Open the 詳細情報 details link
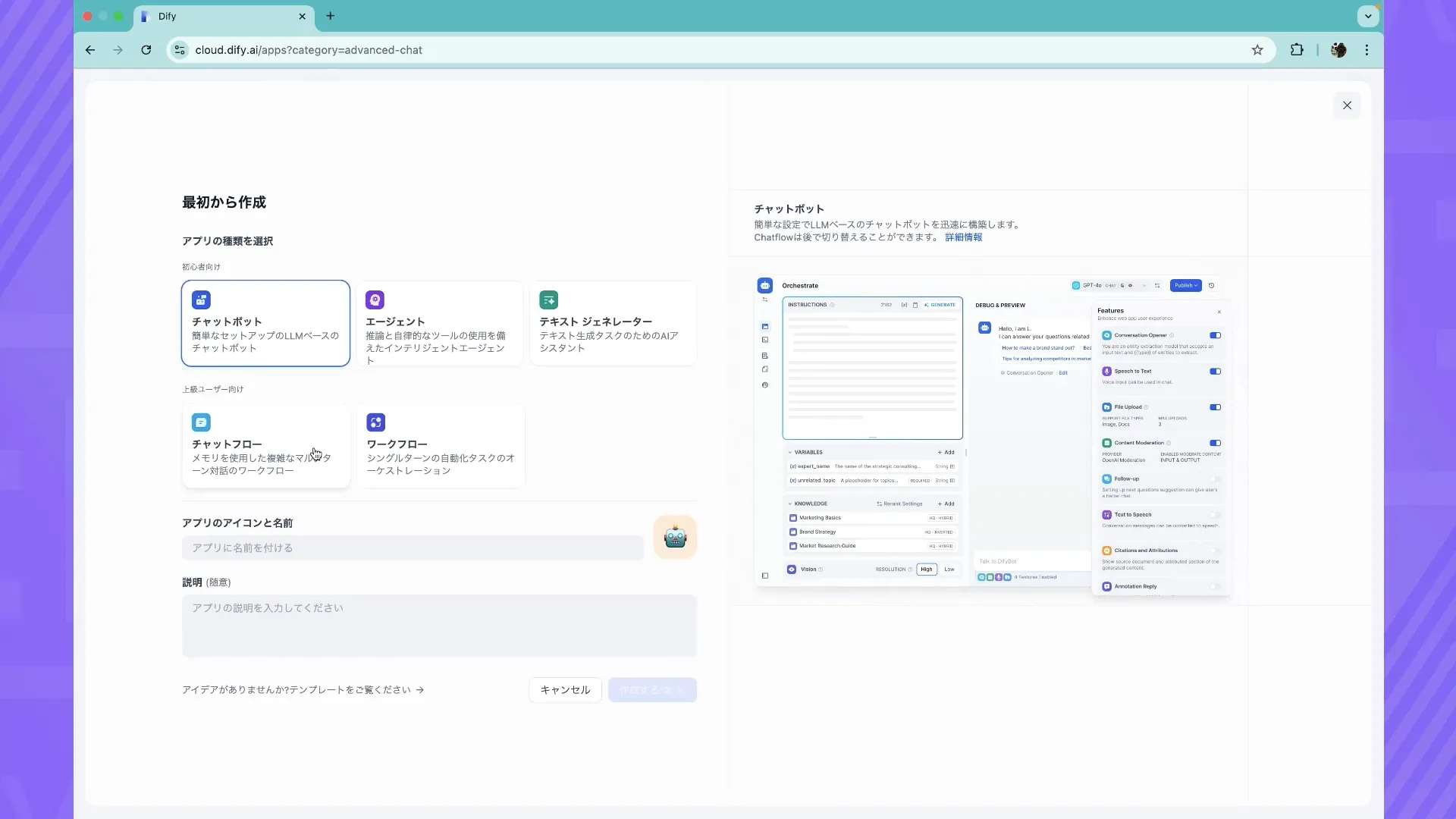Image resolution: width=1456 pixels, height=819 pixels. point(963,237)
